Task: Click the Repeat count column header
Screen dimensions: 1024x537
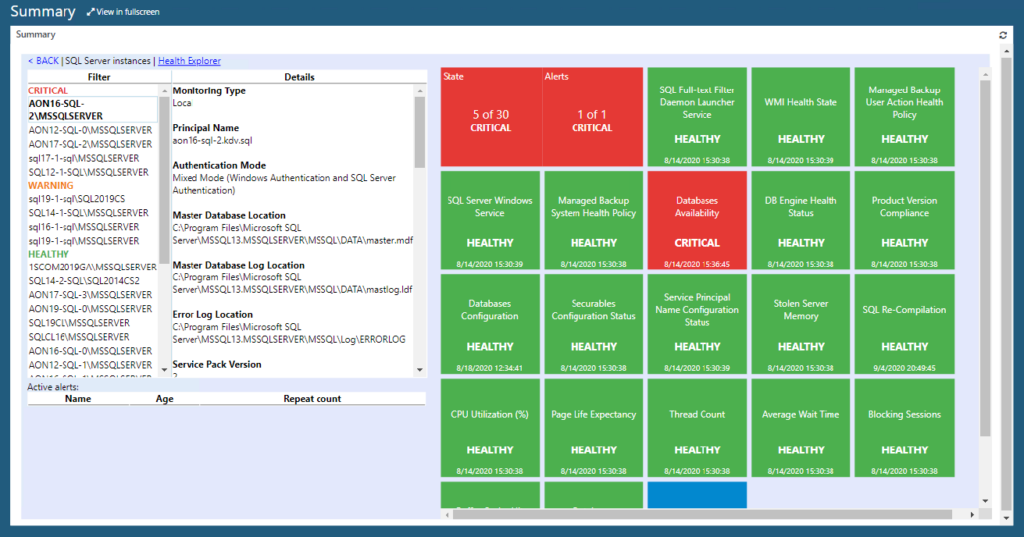Action: pos(312,399)
